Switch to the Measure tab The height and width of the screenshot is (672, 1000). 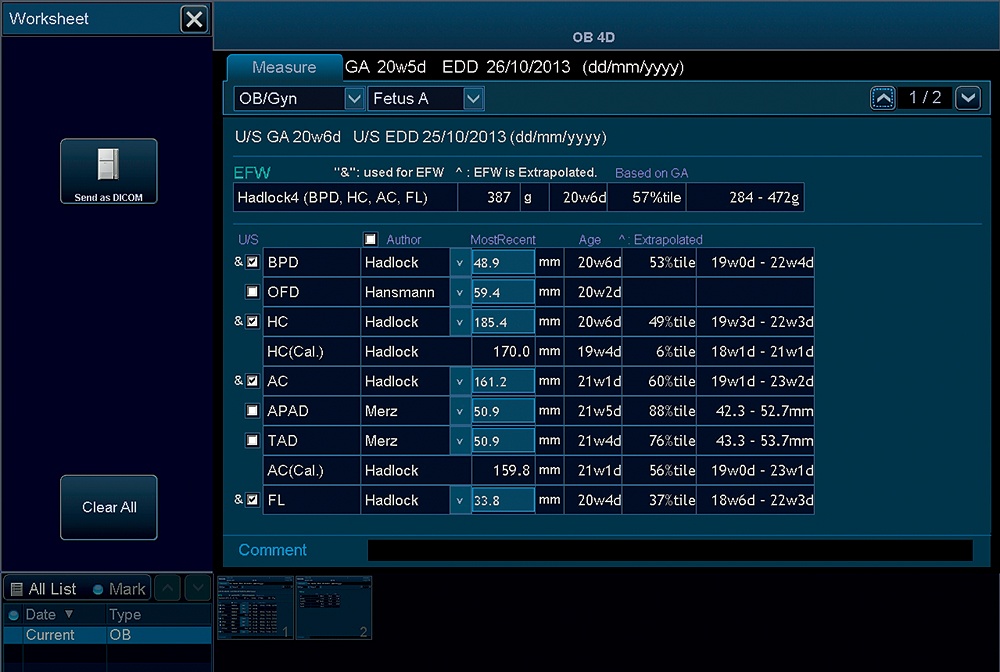(x=284, y=68)
